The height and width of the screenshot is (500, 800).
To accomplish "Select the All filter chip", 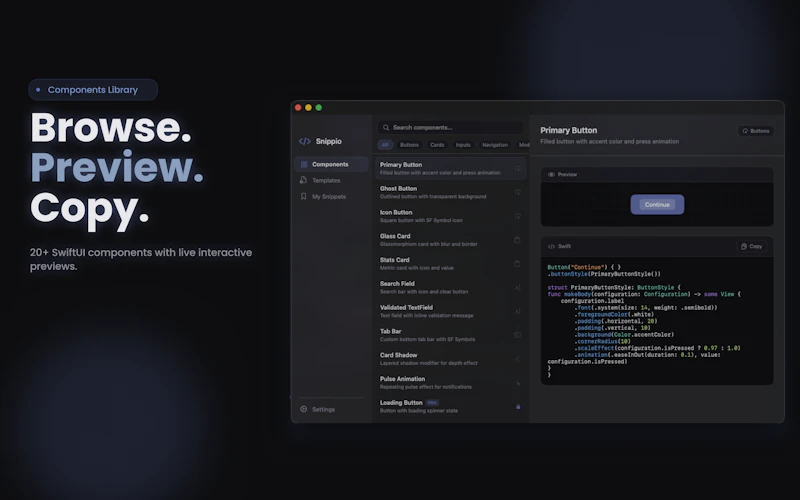I will coord(385,145).
